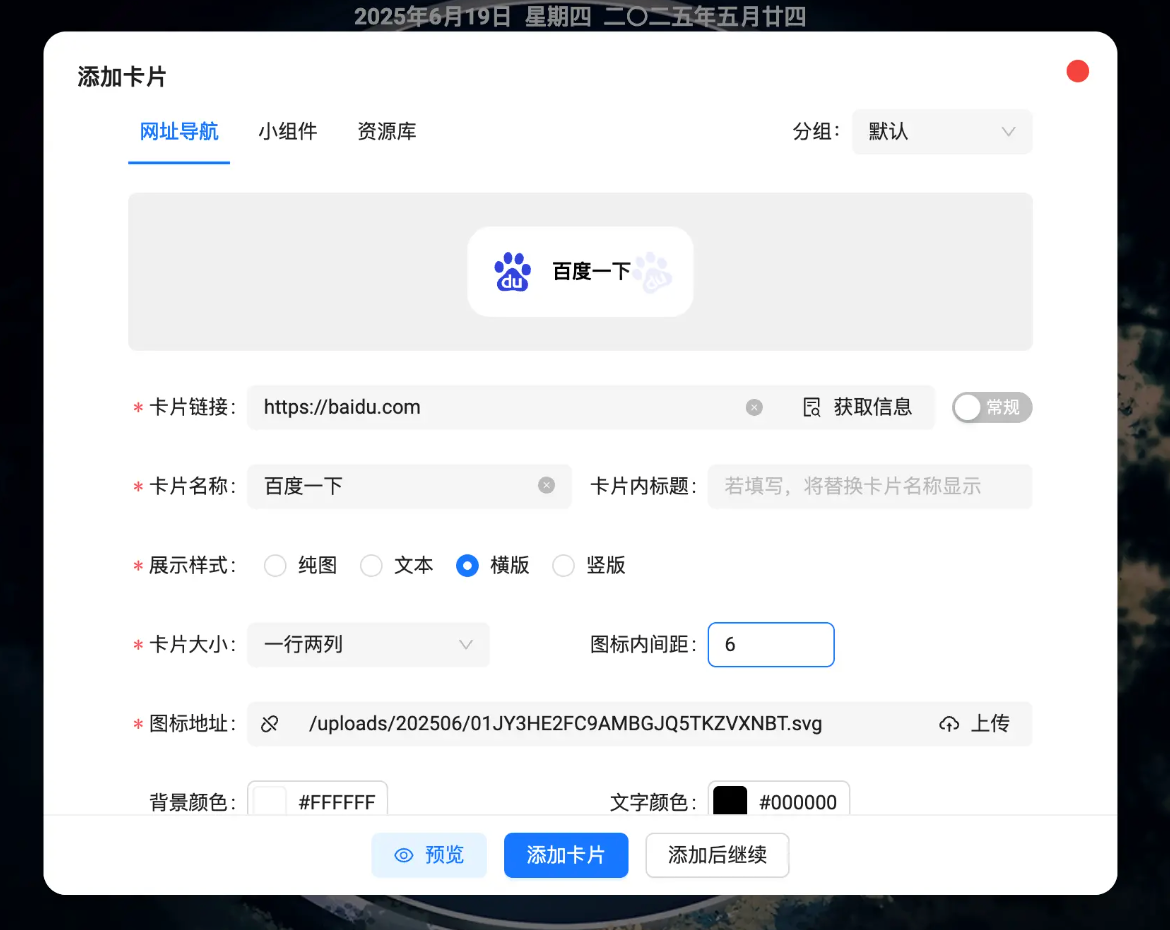Switch to the 资源库 tab
This screenshot has width=1170, height=930.
coord(387,132)
